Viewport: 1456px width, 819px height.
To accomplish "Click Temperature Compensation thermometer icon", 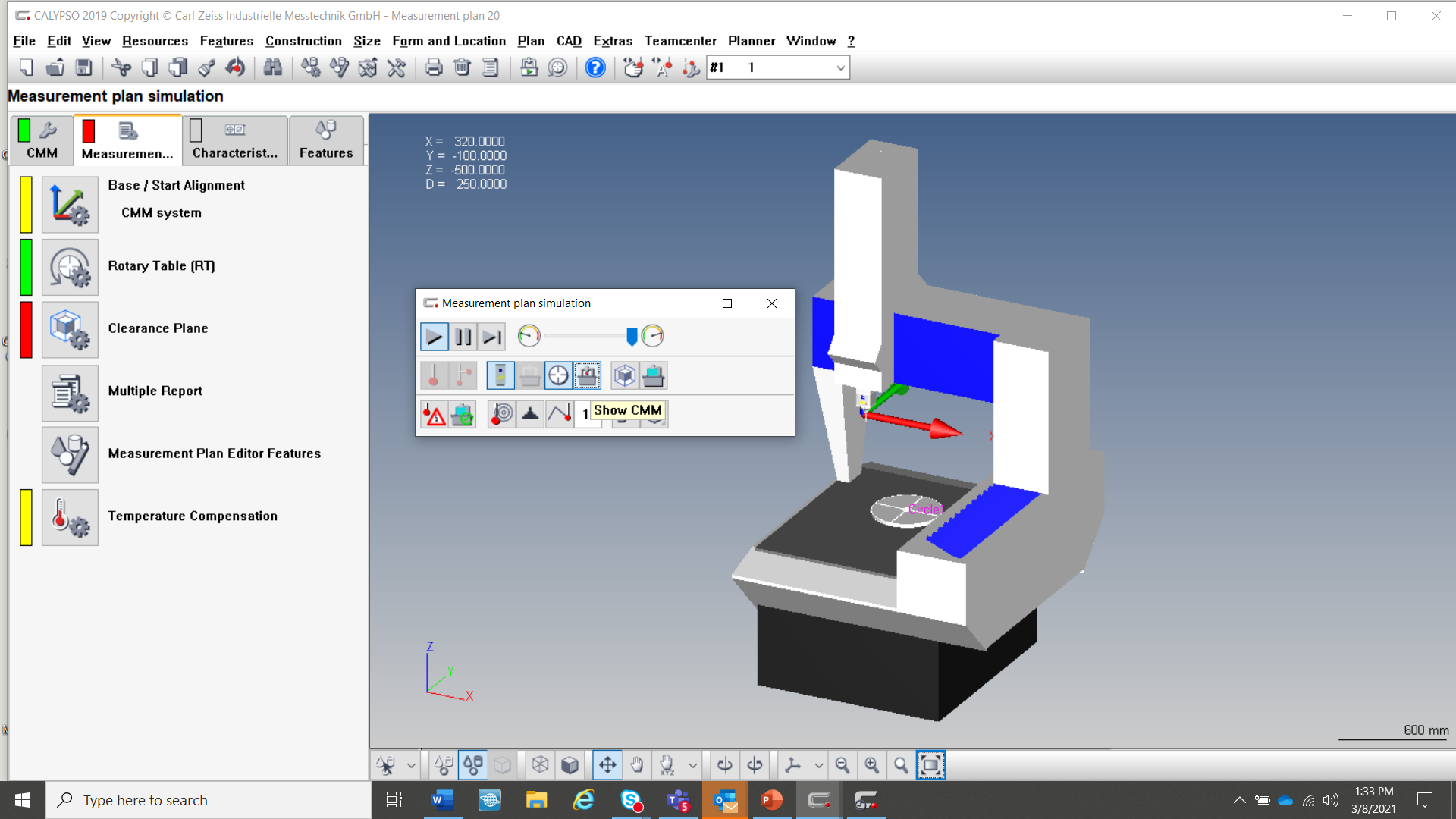I will coord(70,517).
